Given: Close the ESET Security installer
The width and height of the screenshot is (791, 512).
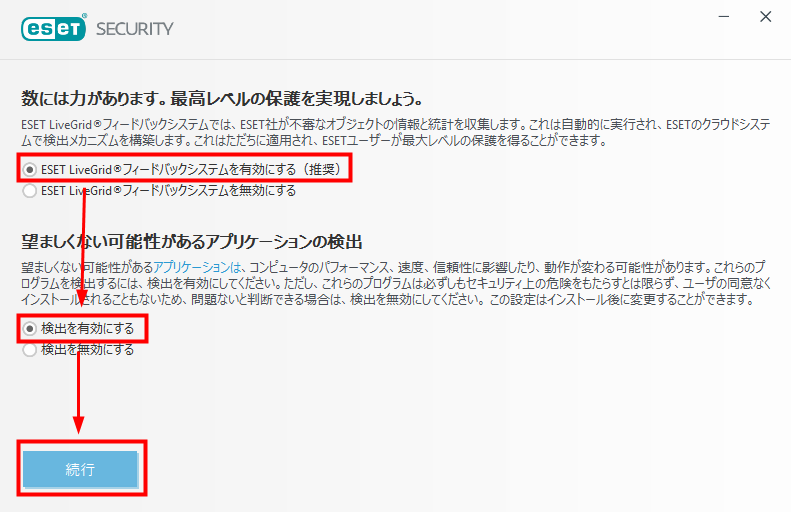Looking at the screenshot, I should (x=765, y=17).
